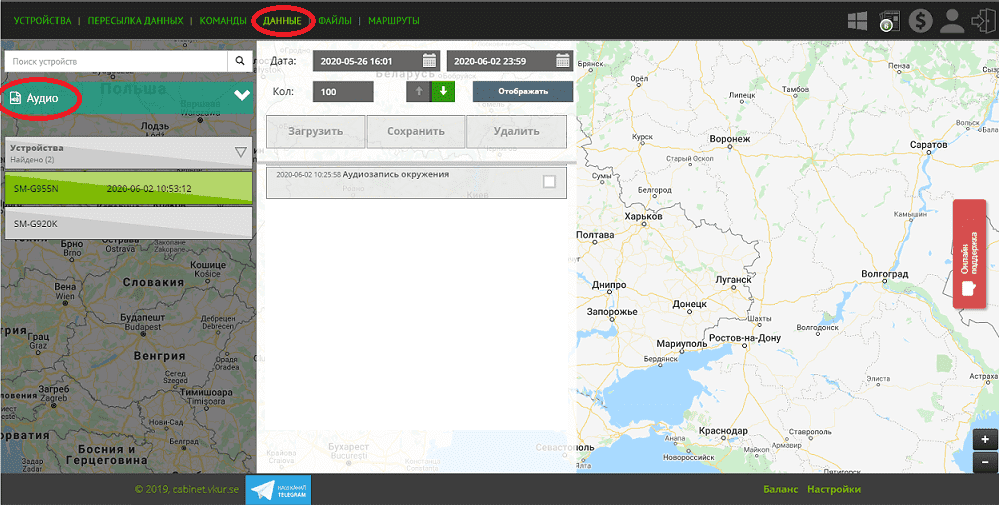Expand the Аудио data type dropdown
The width and height of the screenshot is (999, 505).
coord(241,96)
